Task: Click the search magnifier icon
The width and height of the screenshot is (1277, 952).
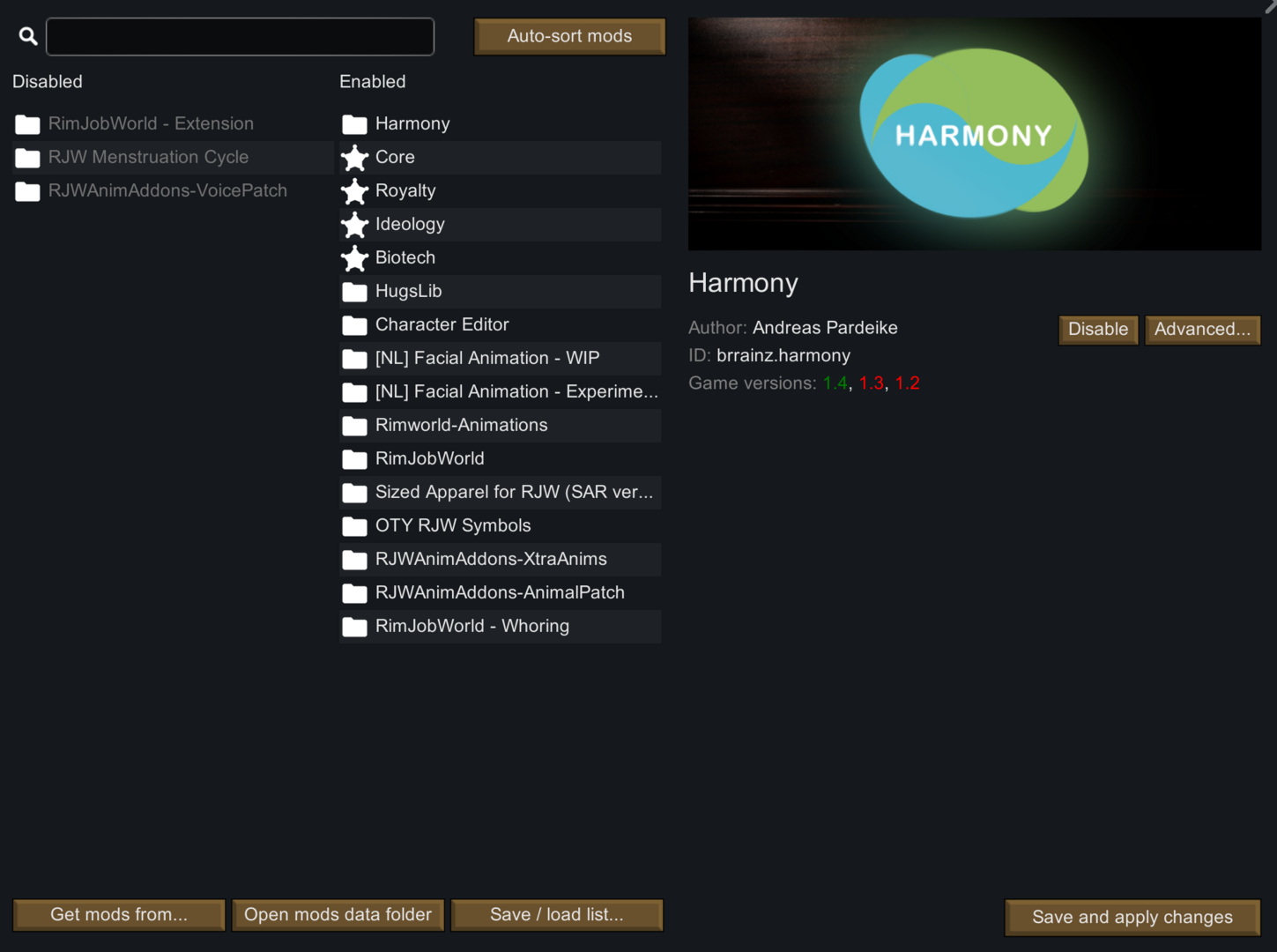Action: [x=27, y=35]
